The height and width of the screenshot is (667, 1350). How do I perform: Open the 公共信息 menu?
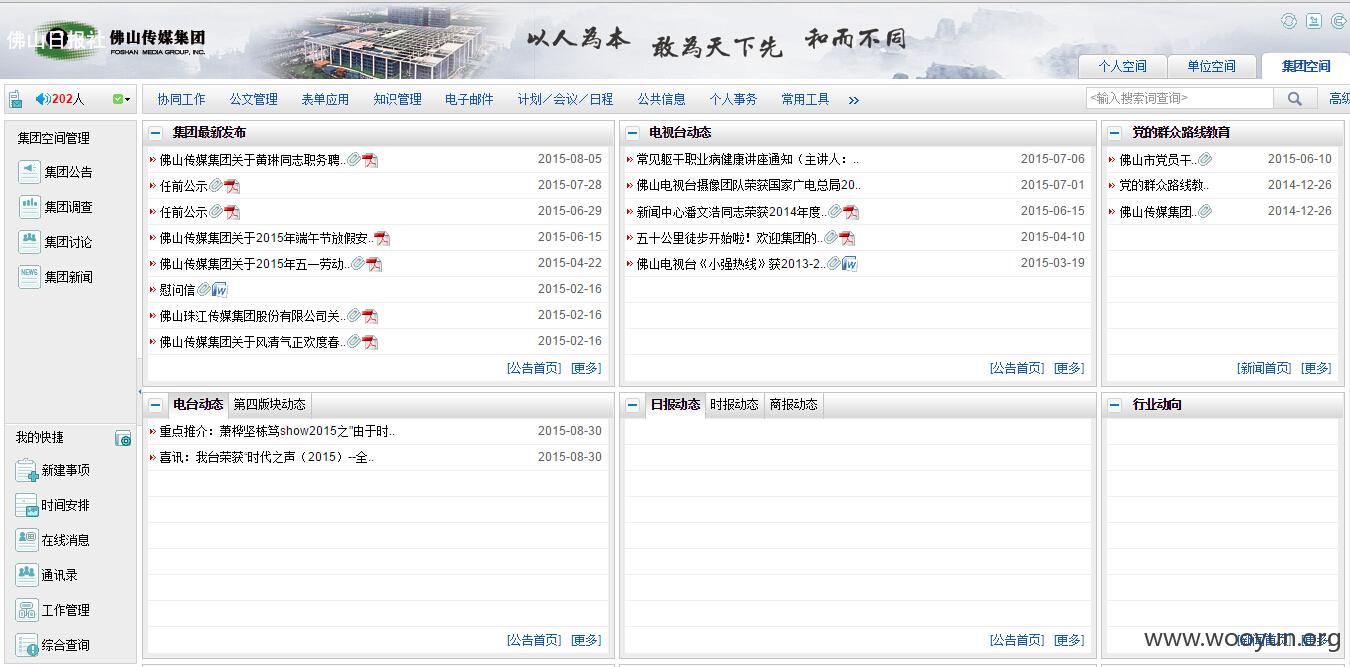[x=661, y=99]
